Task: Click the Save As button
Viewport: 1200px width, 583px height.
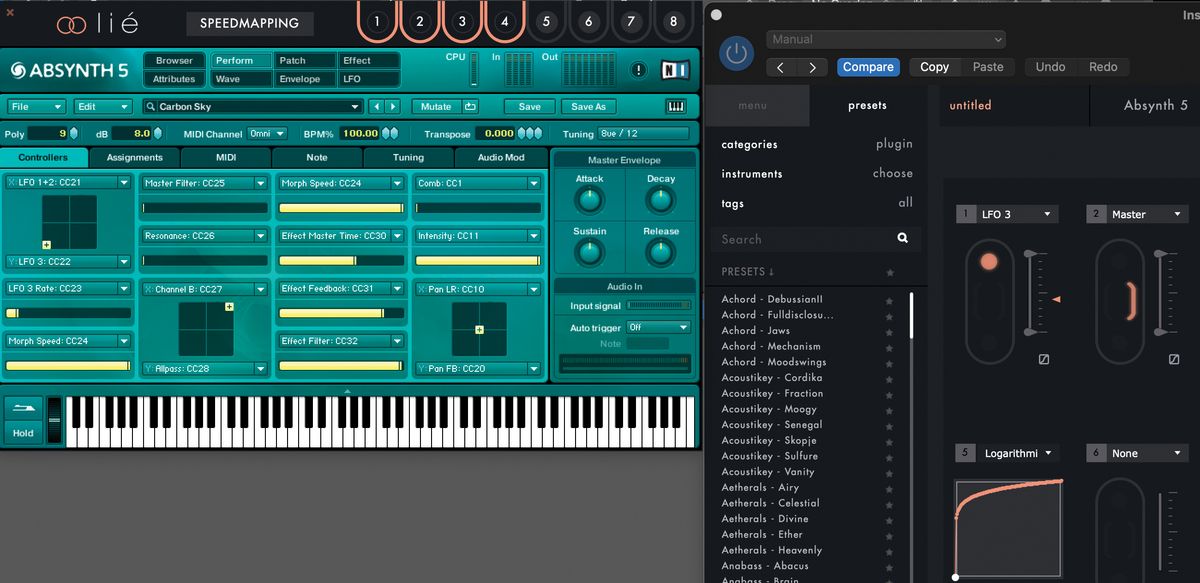Action: pos(588,107)
